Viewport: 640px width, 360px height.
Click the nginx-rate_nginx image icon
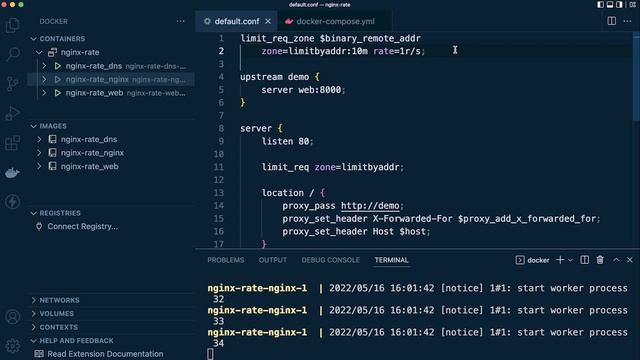coord(52,153)
